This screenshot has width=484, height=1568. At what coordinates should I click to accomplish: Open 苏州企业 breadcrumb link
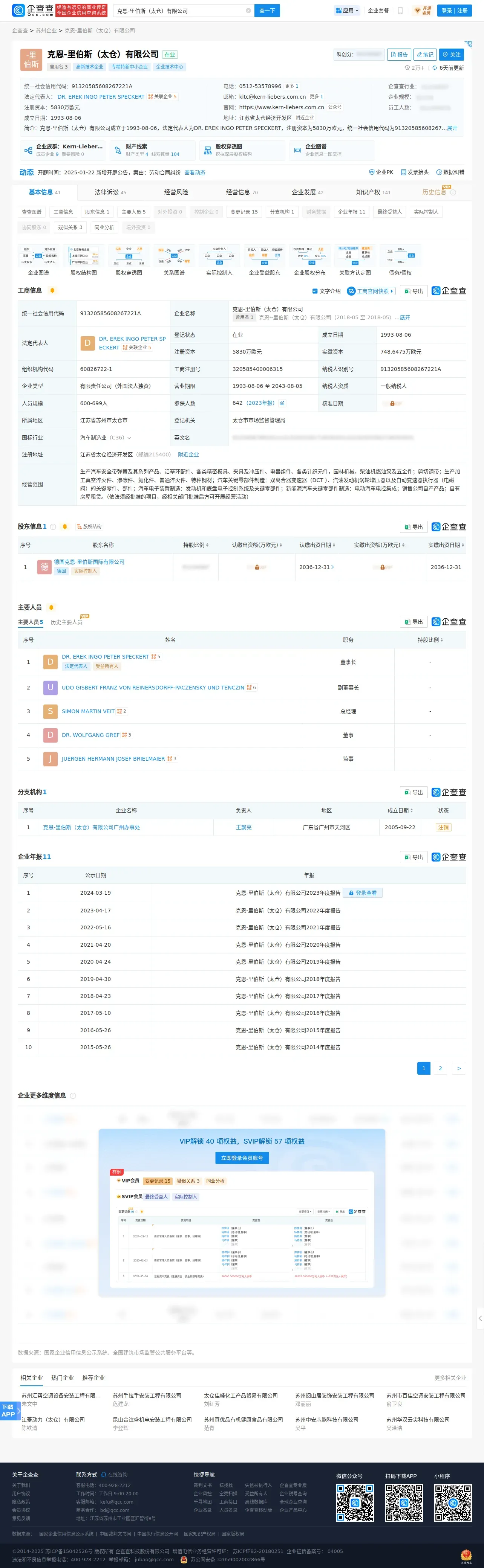(x=46, y=31)
